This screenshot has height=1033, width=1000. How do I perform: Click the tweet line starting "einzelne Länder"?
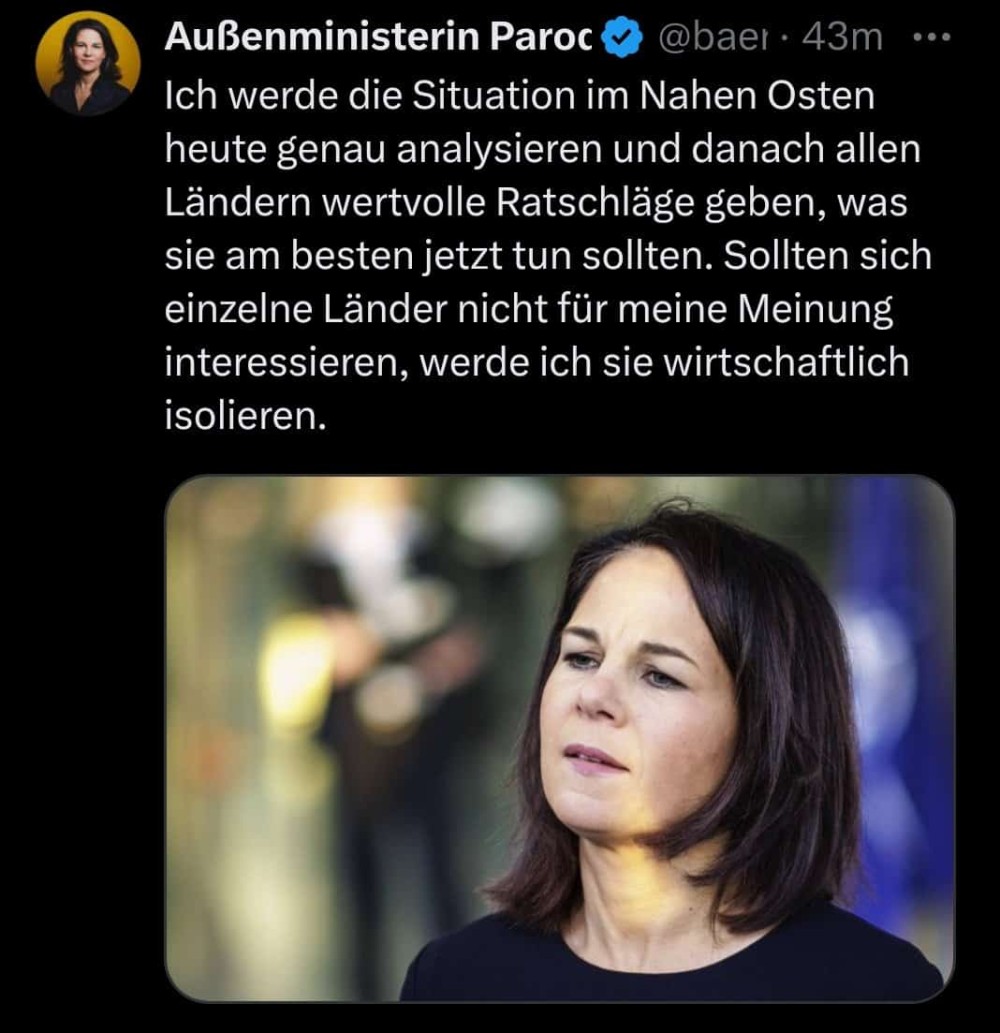click(528, 310)
